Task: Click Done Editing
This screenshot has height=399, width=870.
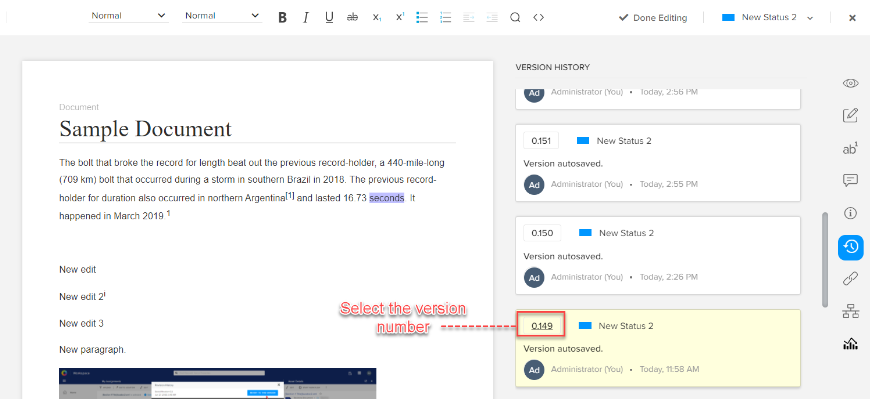Action: [653, 18]
